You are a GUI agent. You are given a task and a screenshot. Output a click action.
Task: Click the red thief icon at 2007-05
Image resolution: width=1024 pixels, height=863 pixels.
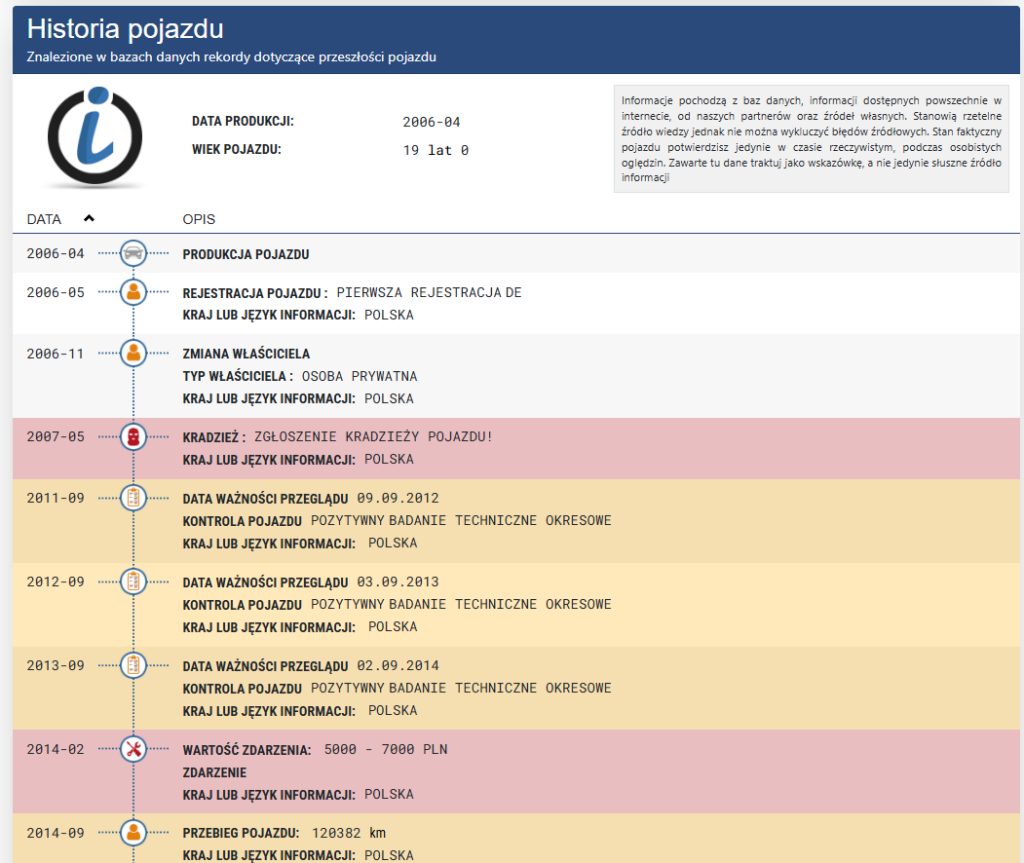tap(133, 436)
